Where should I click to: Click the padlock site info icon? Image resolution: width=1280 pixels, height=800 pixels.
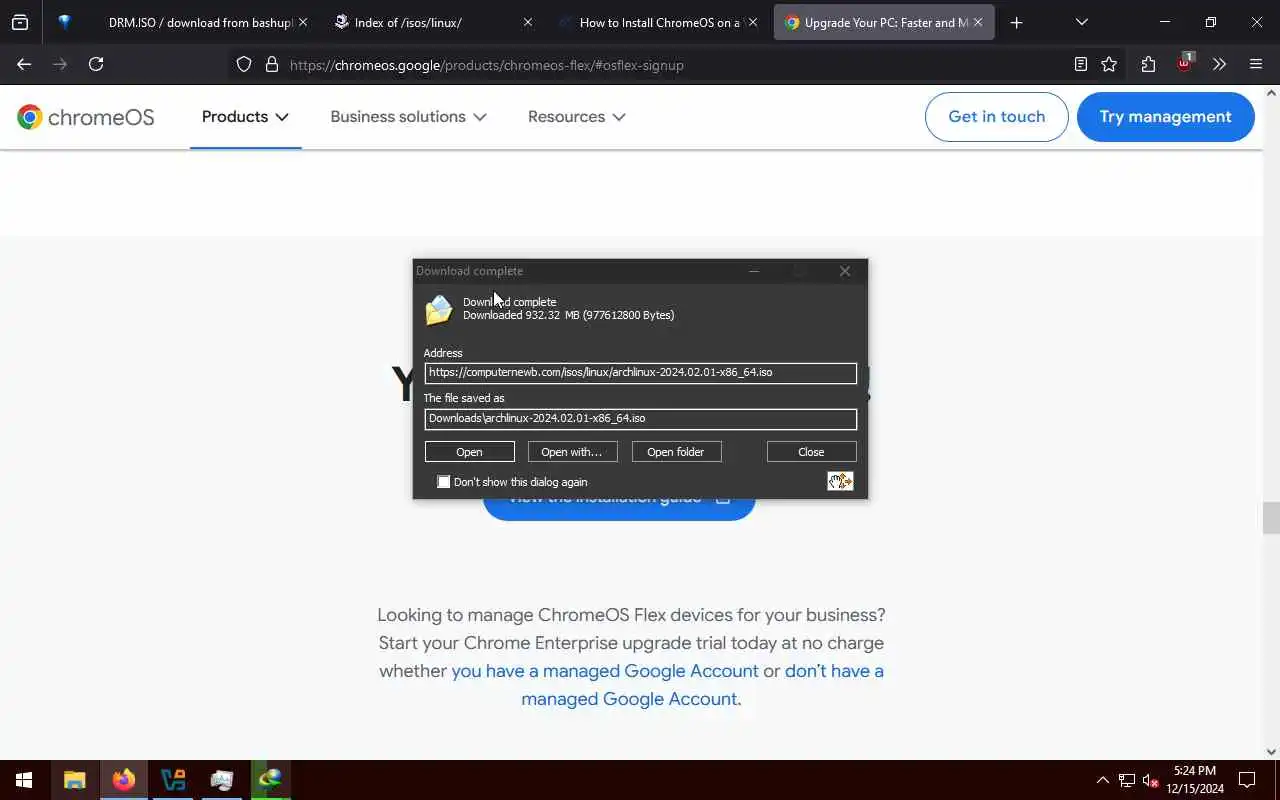pos(271,65)
